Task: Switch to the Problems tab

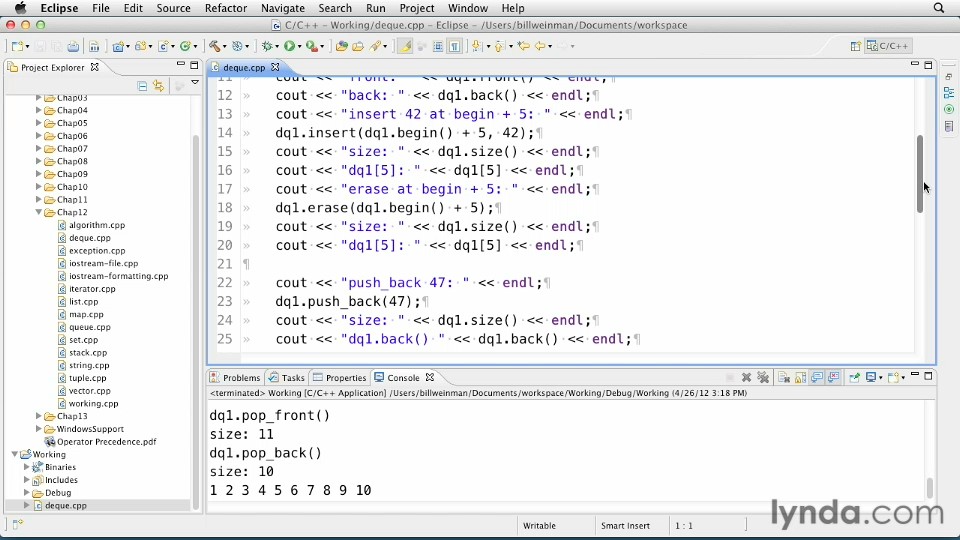Action: [235, 378]
